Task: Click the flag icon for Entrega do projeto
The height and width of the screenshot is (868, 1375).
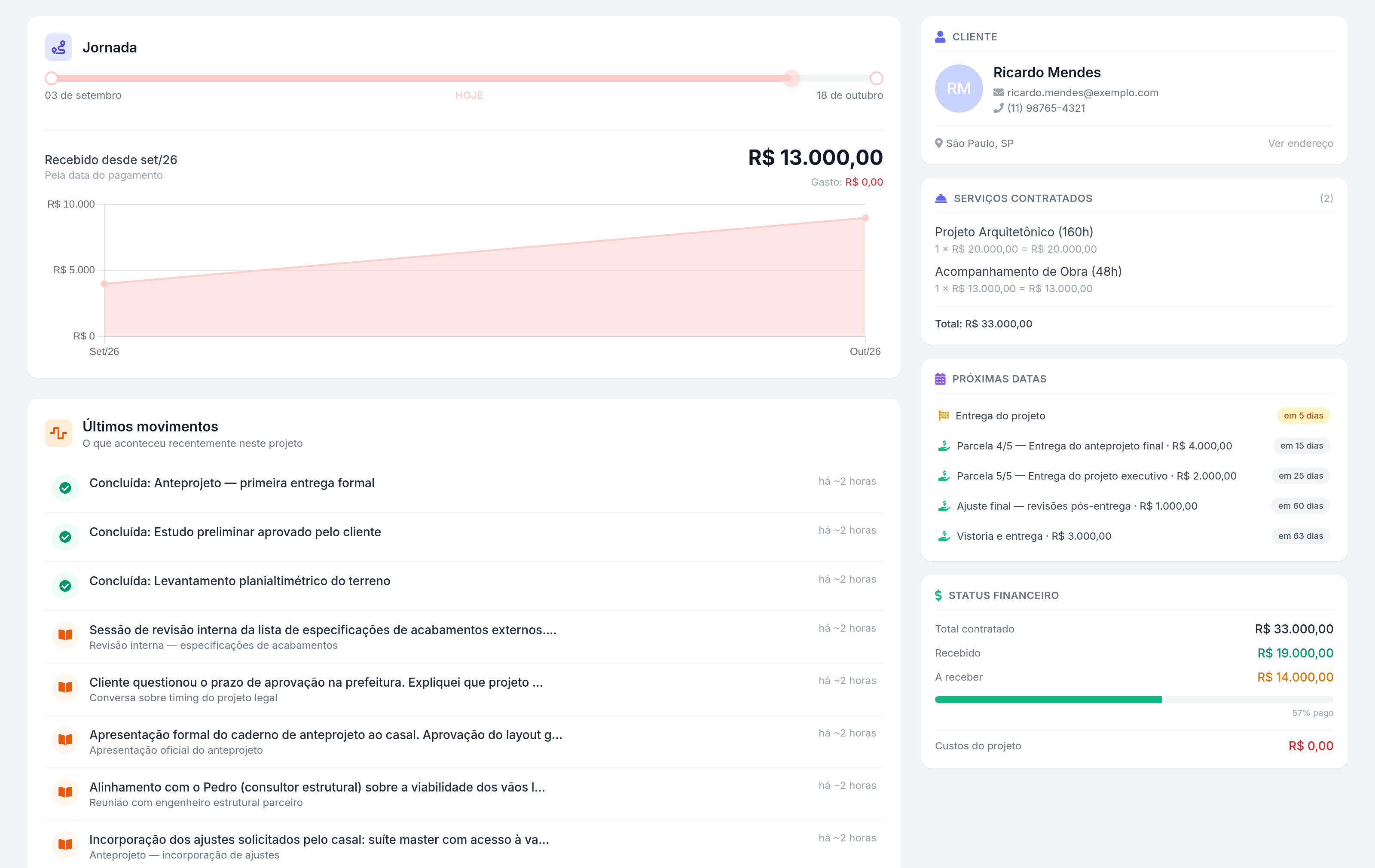Action: click(x=943, y=416)
